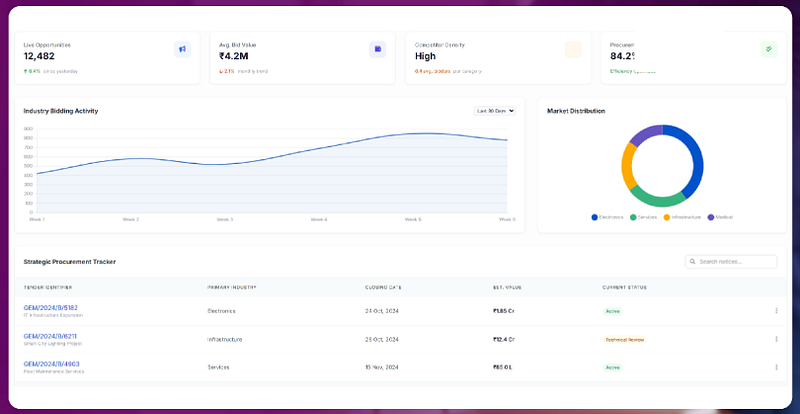Click the search magnifier icon in tracker
This screenshot has height=414, width=800.
[692, 261]
